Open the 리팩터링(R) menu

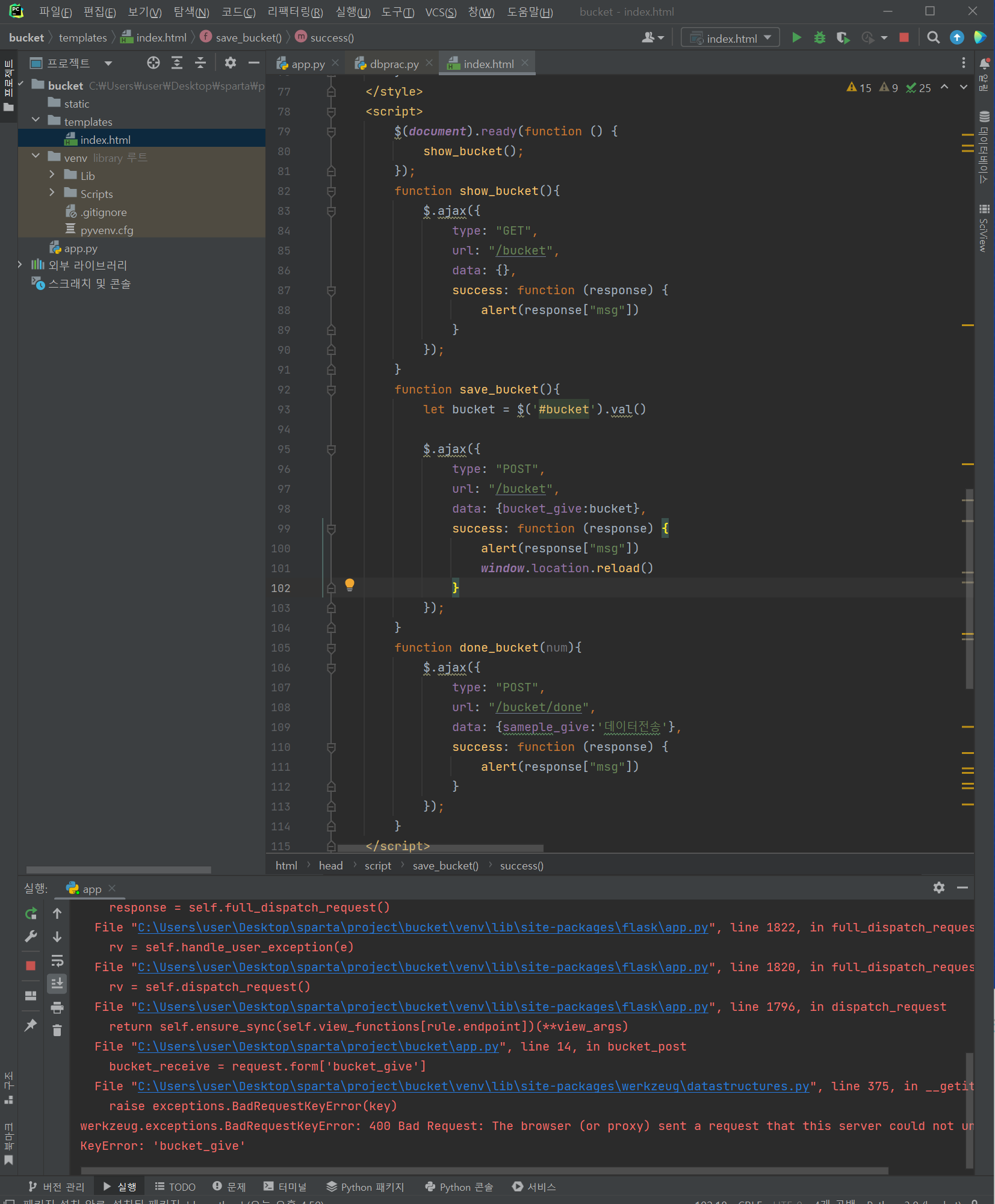coord(295,12)
